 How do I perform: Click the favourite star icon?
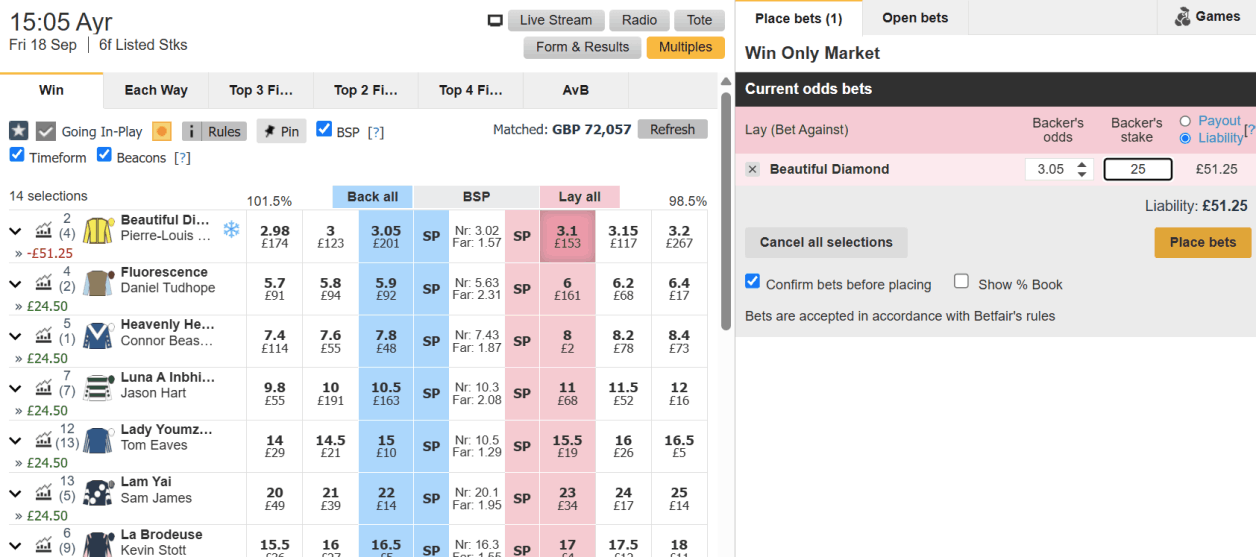point(19,131)
